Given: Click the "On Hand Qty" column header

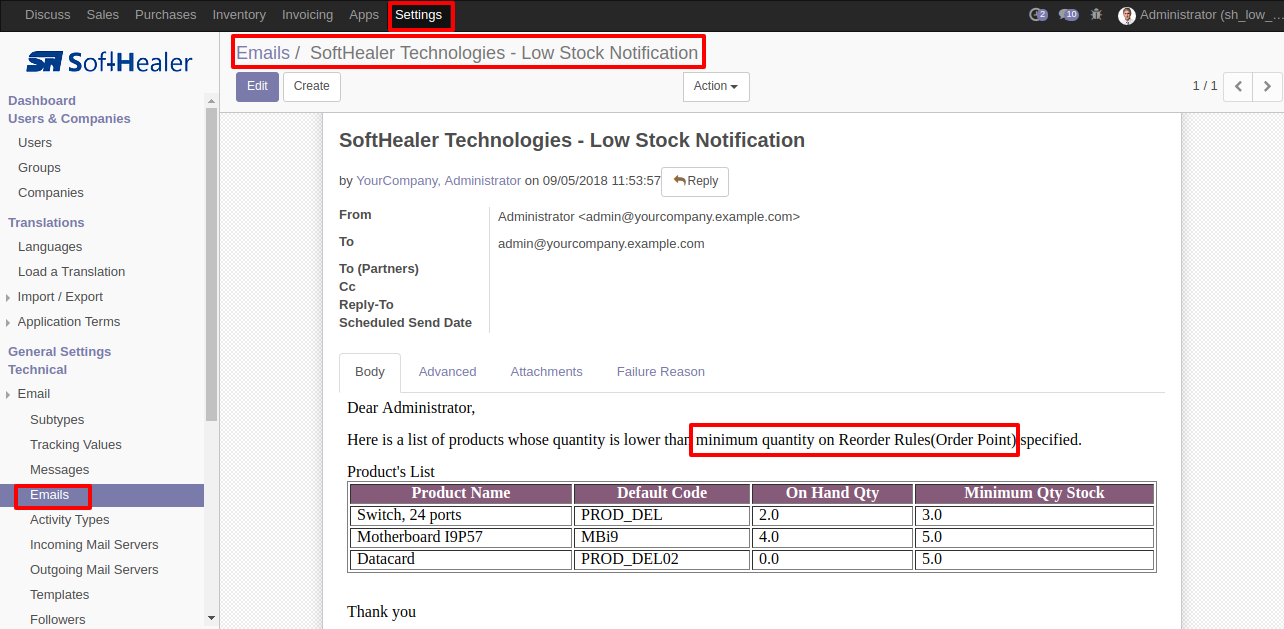Looking at the screenshot, I should [x=832, y=493].
